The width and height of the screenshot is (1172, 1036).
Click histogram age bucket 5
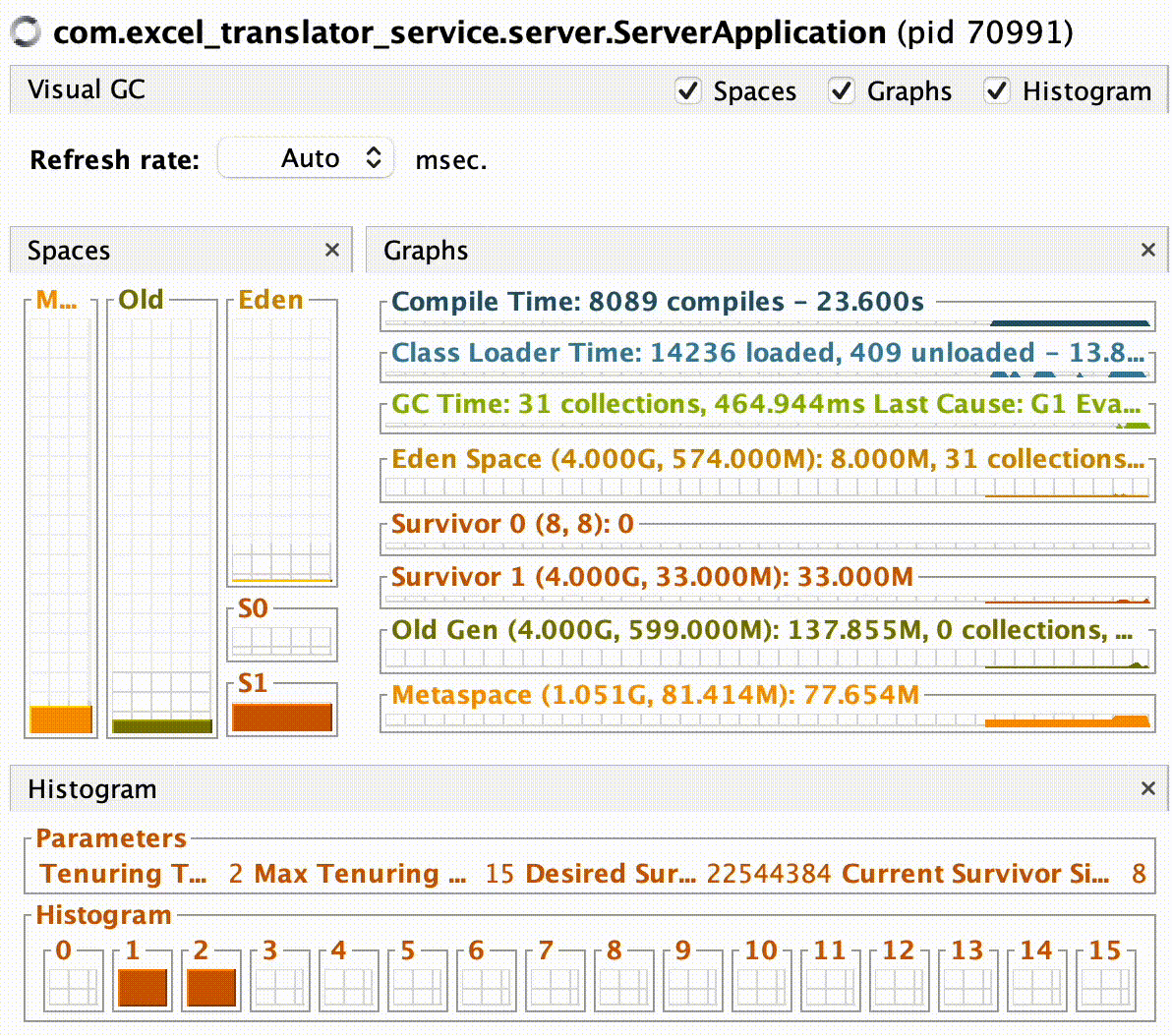tap(417, 980)
